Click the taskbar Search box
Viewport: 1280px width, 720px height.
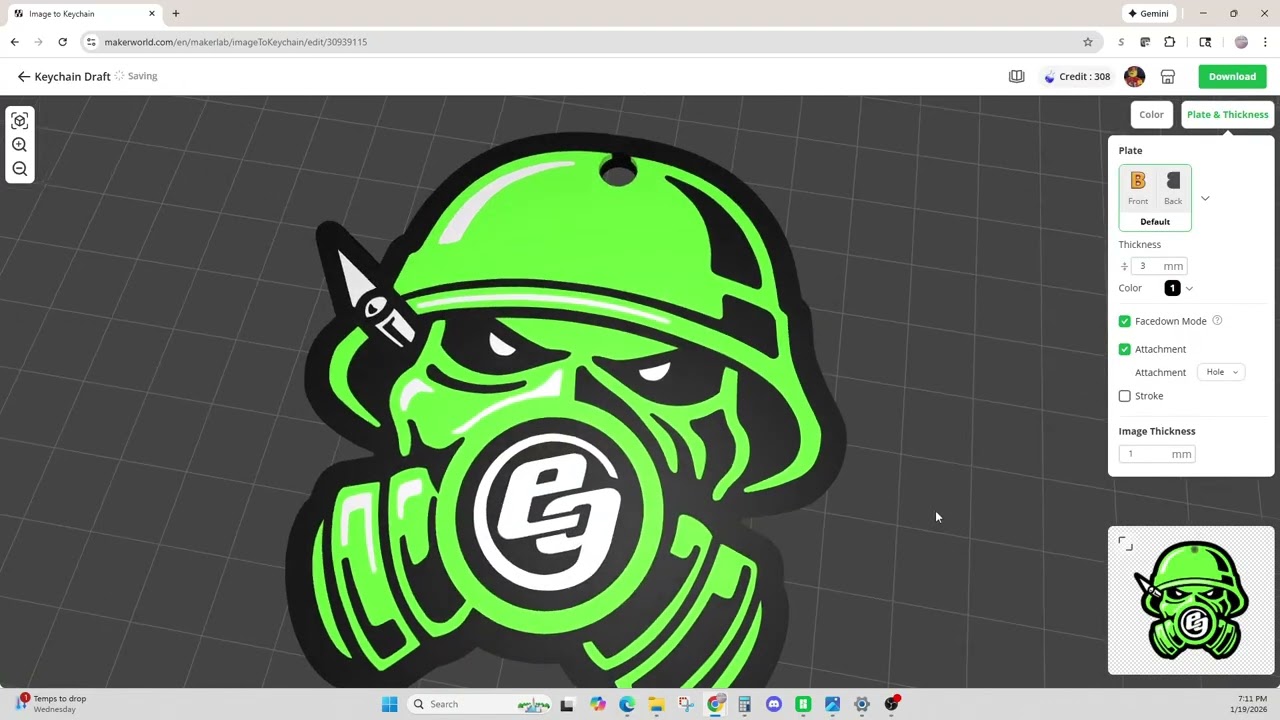point(481,704)
